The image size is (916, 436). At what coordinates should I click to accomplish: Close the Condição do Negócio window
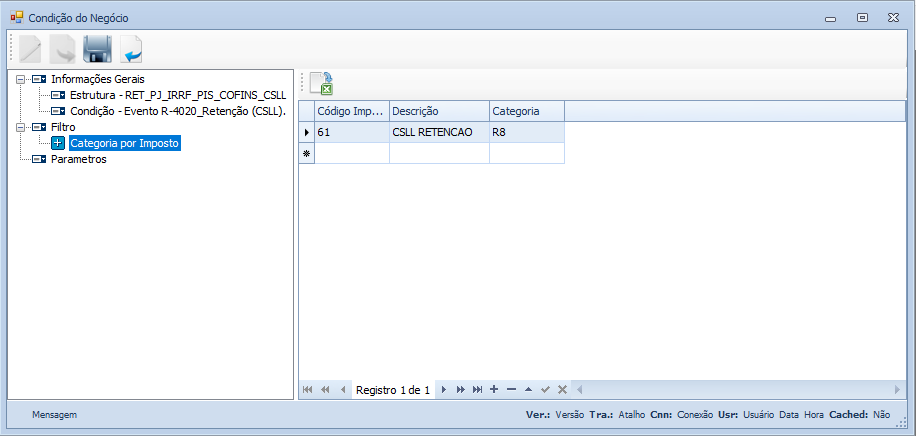[x=893, y=18]
